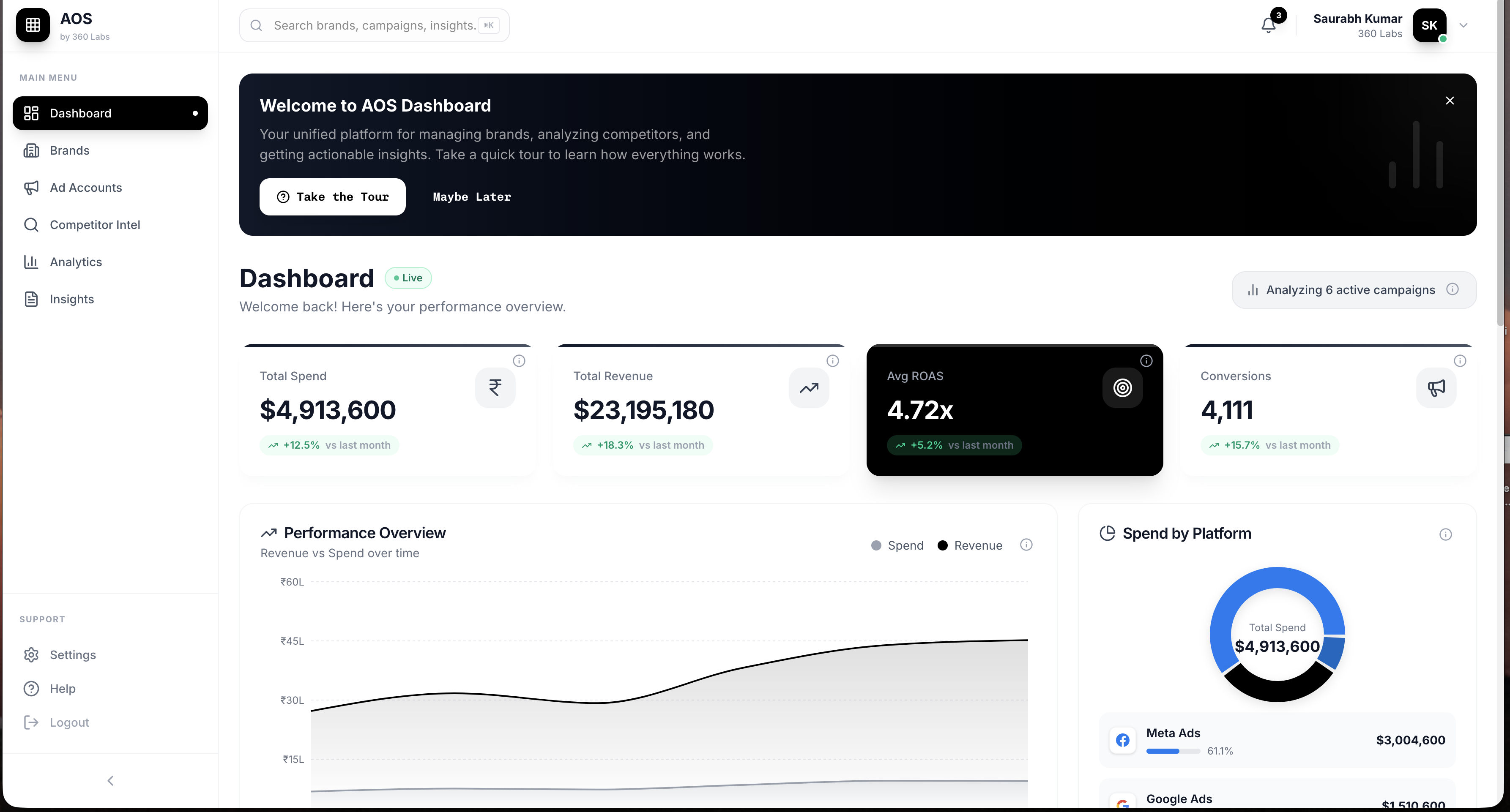The width and height of the screenshot is (1510, 812).
Task: Click trend arrow icon on Total Revenue
Action: click(x=809, y=388)
